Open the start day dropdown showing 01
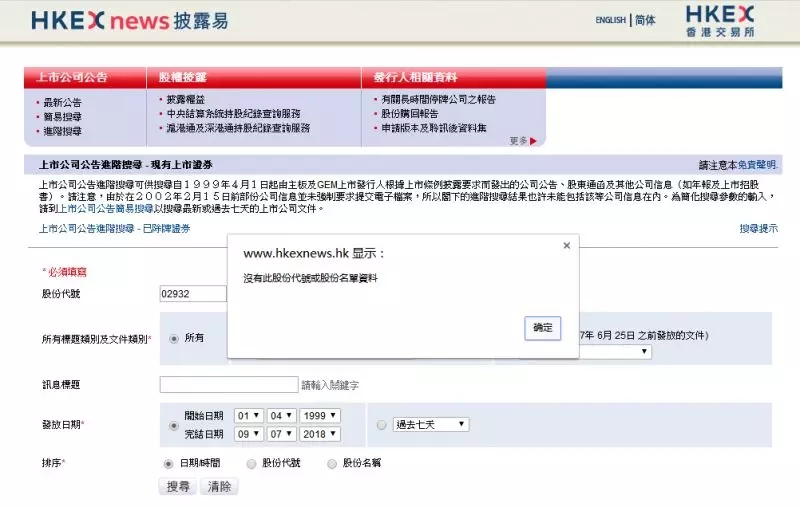The width and height of the screenshot is (800, 507). click(248, 416)
